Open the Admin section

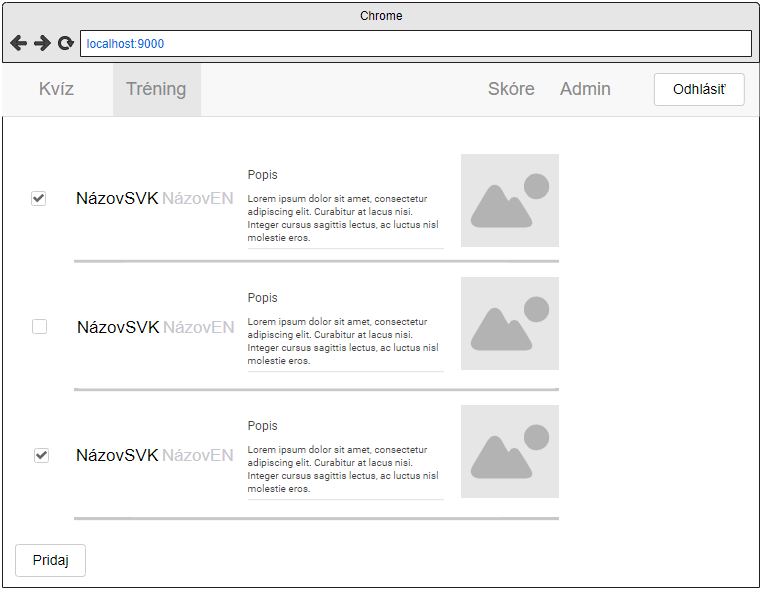[585, 89]
